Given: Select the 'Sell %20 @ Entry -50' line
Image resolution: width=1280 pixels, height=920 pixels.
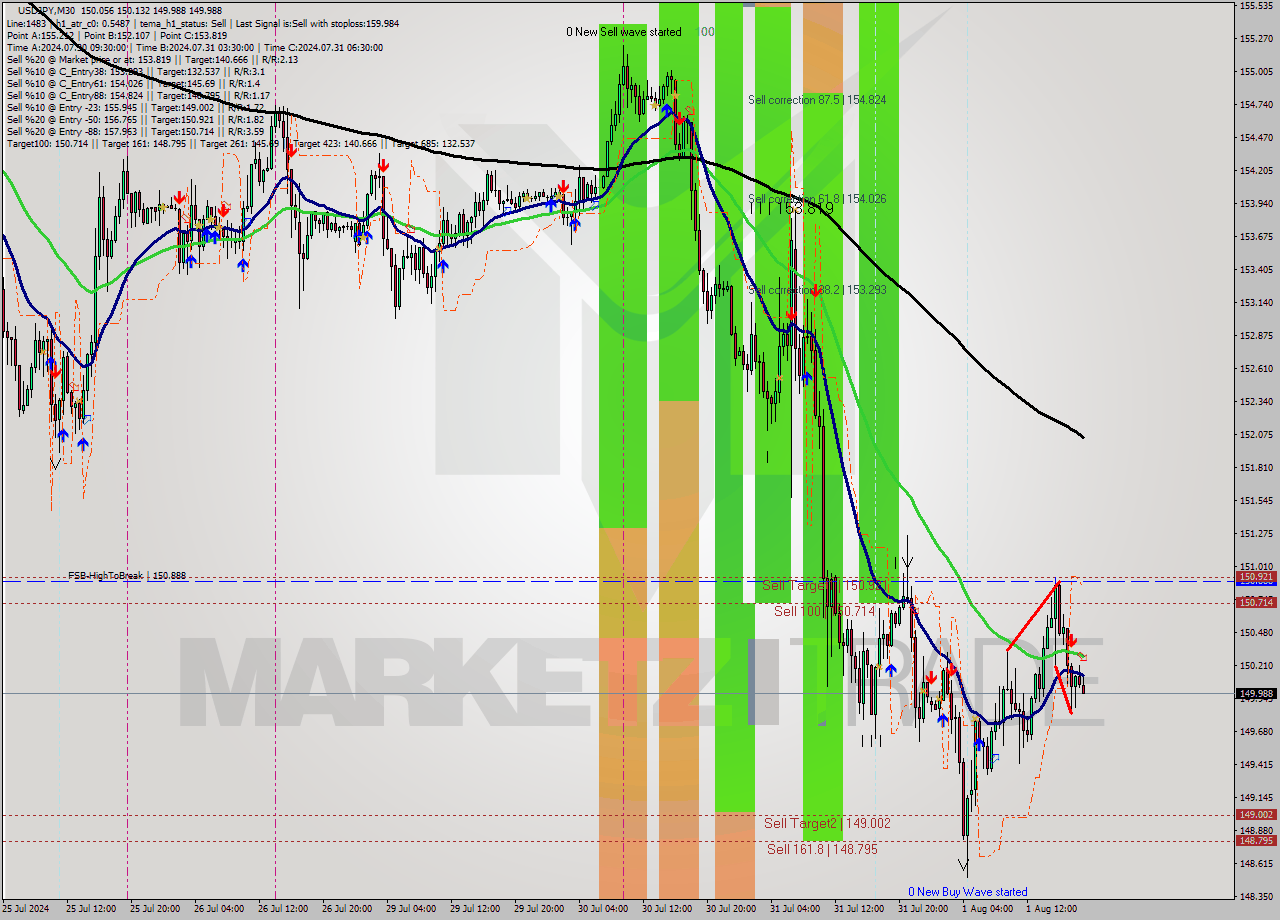Looking at the screenshot, I should tap(135, 119).
